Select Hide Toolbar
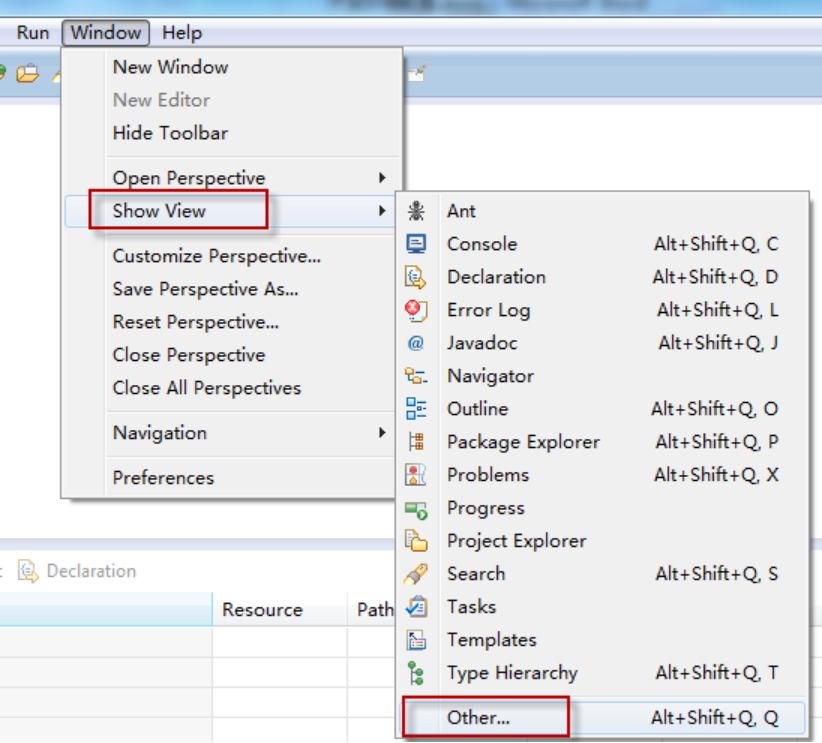The image size is (822, 743). pyautogui.click(x=231, y=133)
